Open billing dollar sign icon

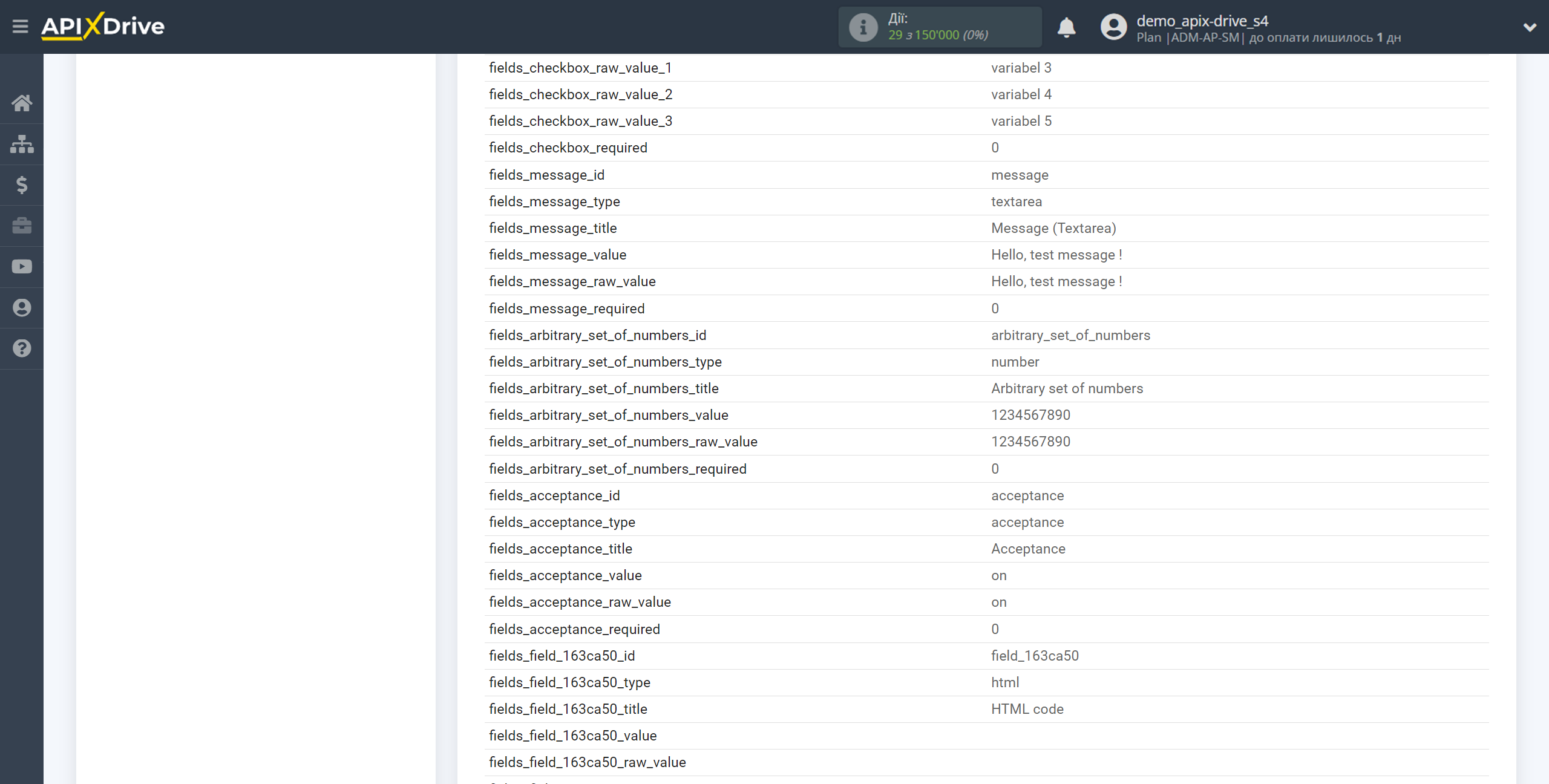(x=22, y=185)
